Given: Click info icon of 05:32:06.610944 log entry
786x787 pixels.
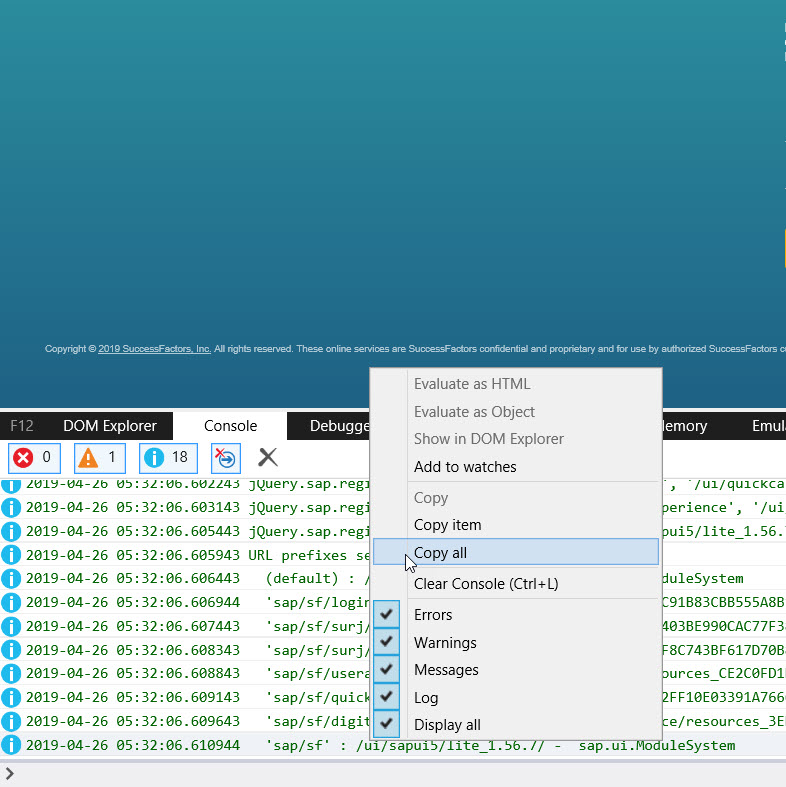Looking at the screenshot, I should [x=11, y=745].
